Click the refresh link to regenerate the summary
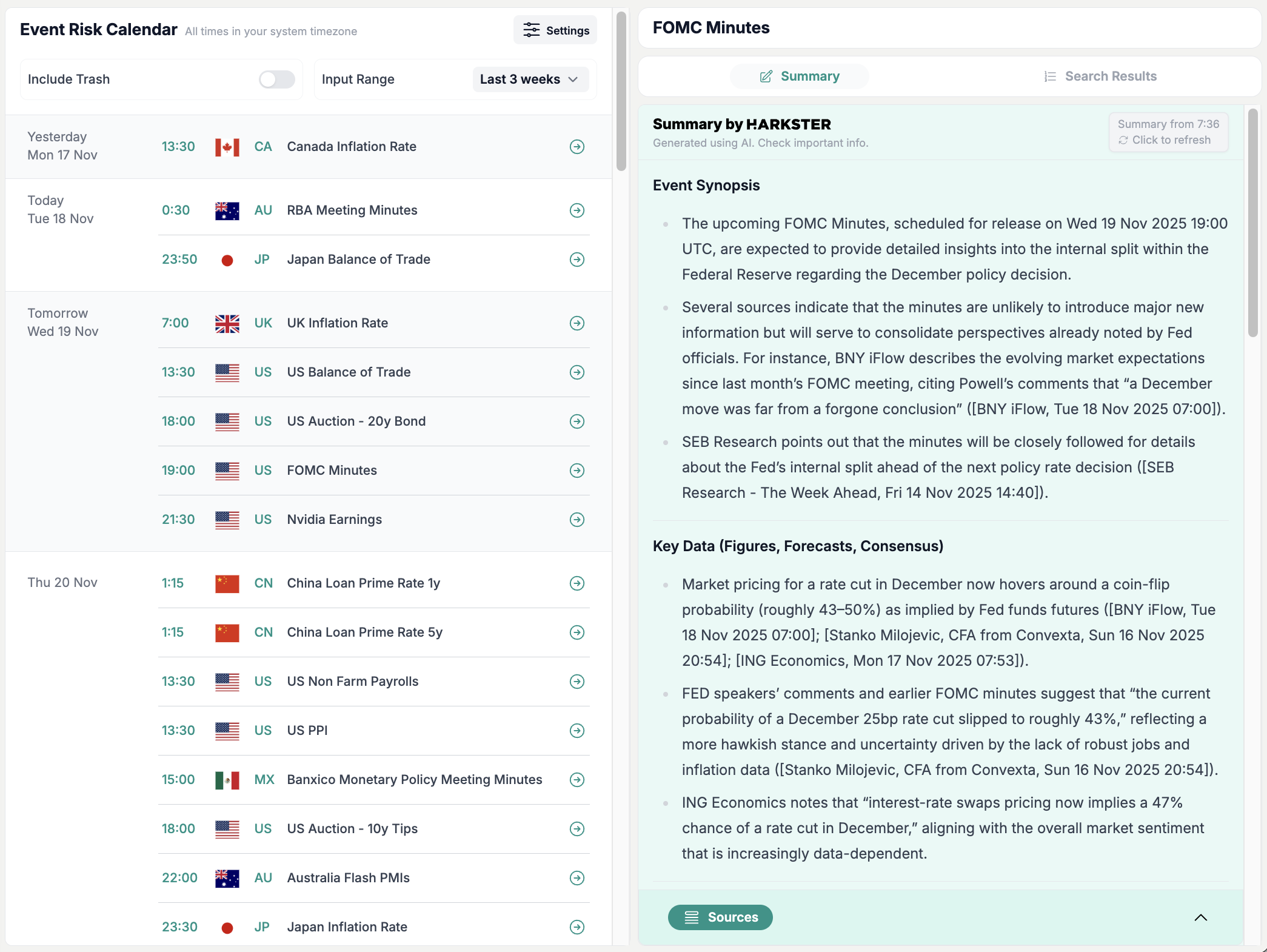 point(1167,139)
